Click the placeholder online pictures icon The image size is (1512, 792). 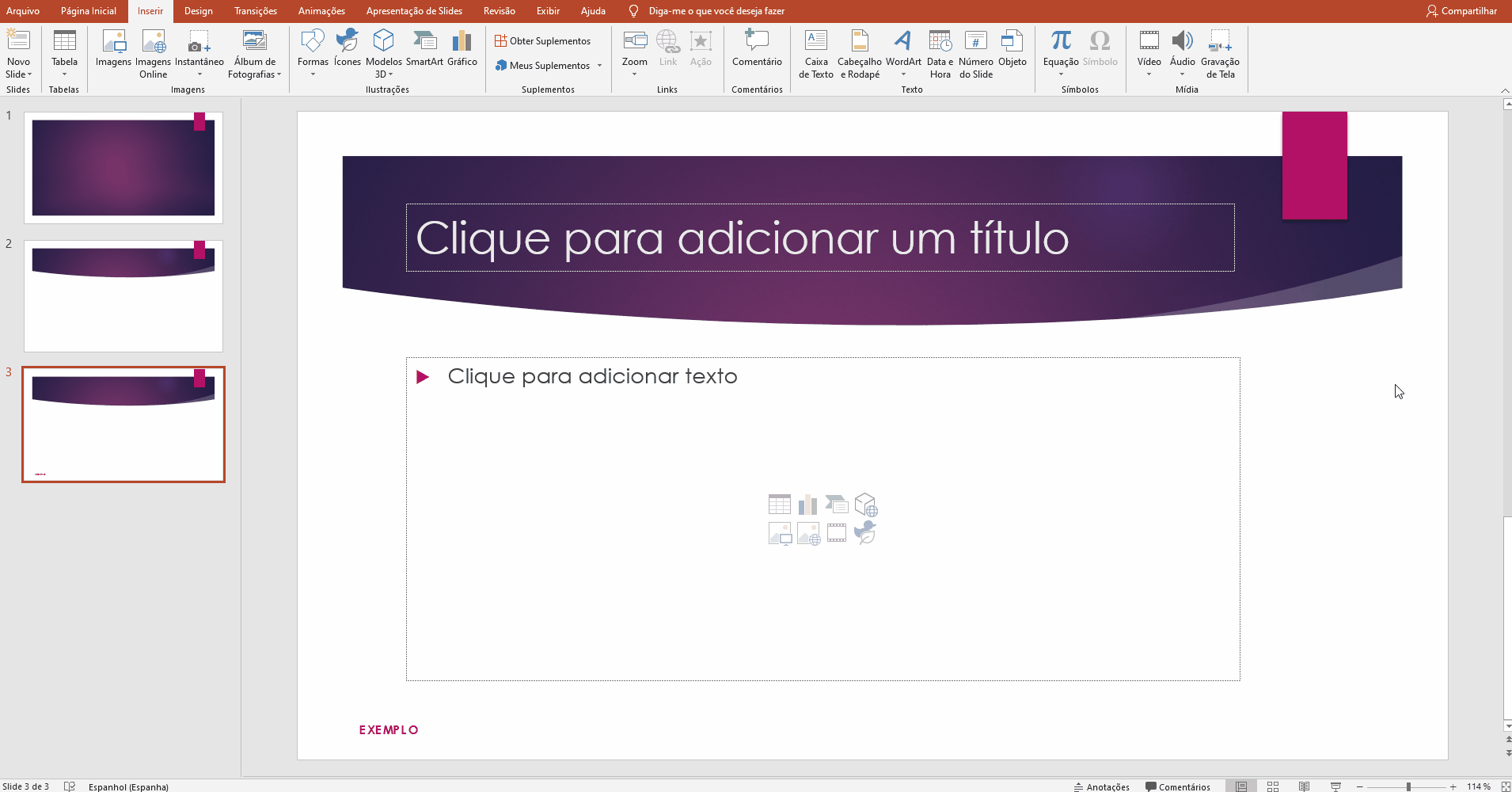808,534
